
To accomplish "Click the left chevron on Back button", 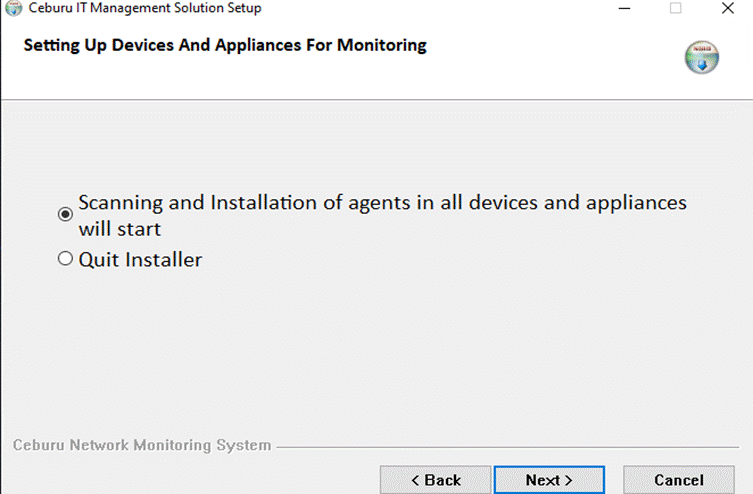I will tap(415, 480).
